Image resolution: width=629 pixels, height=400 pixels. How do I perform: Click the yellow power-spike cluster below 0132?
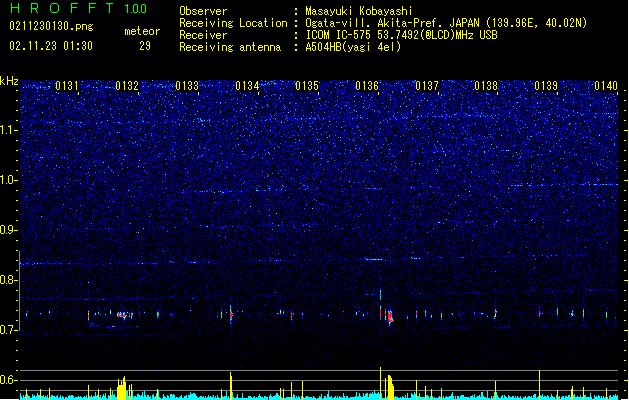[x=122, y=388]
